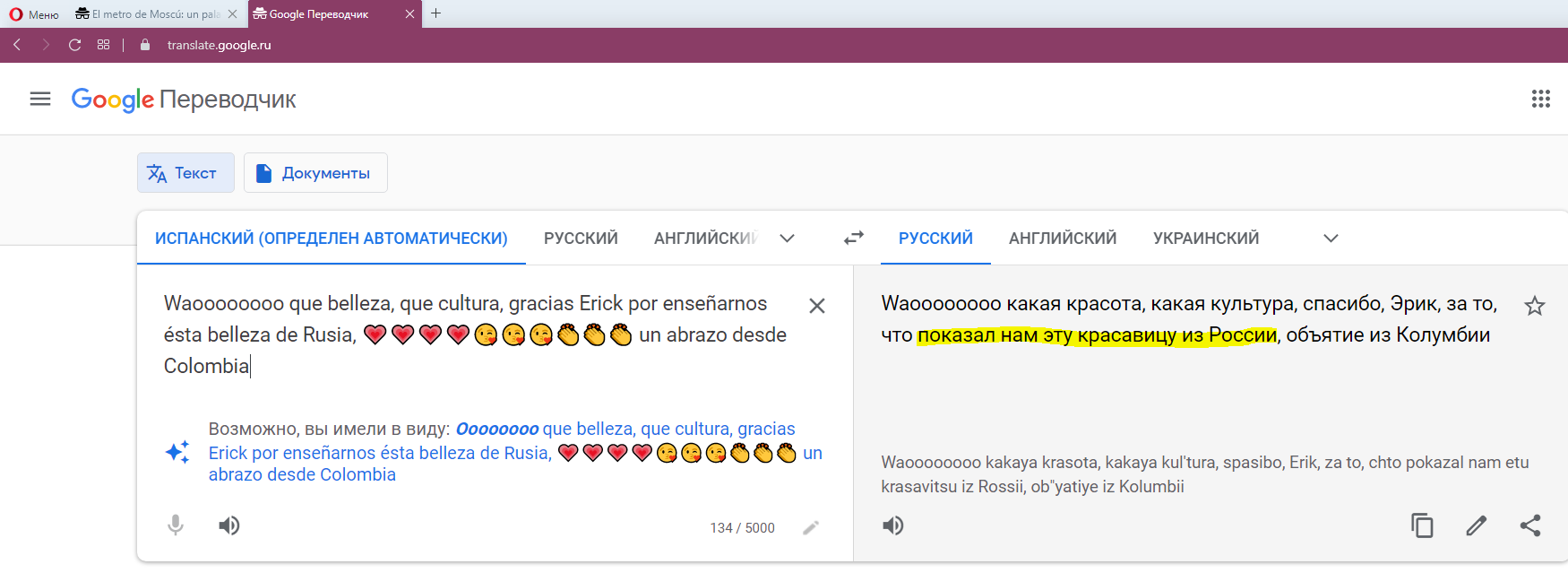1568x573 pixels.
Task: Close the Google Переводчик tab
Action: pos(409,14)
